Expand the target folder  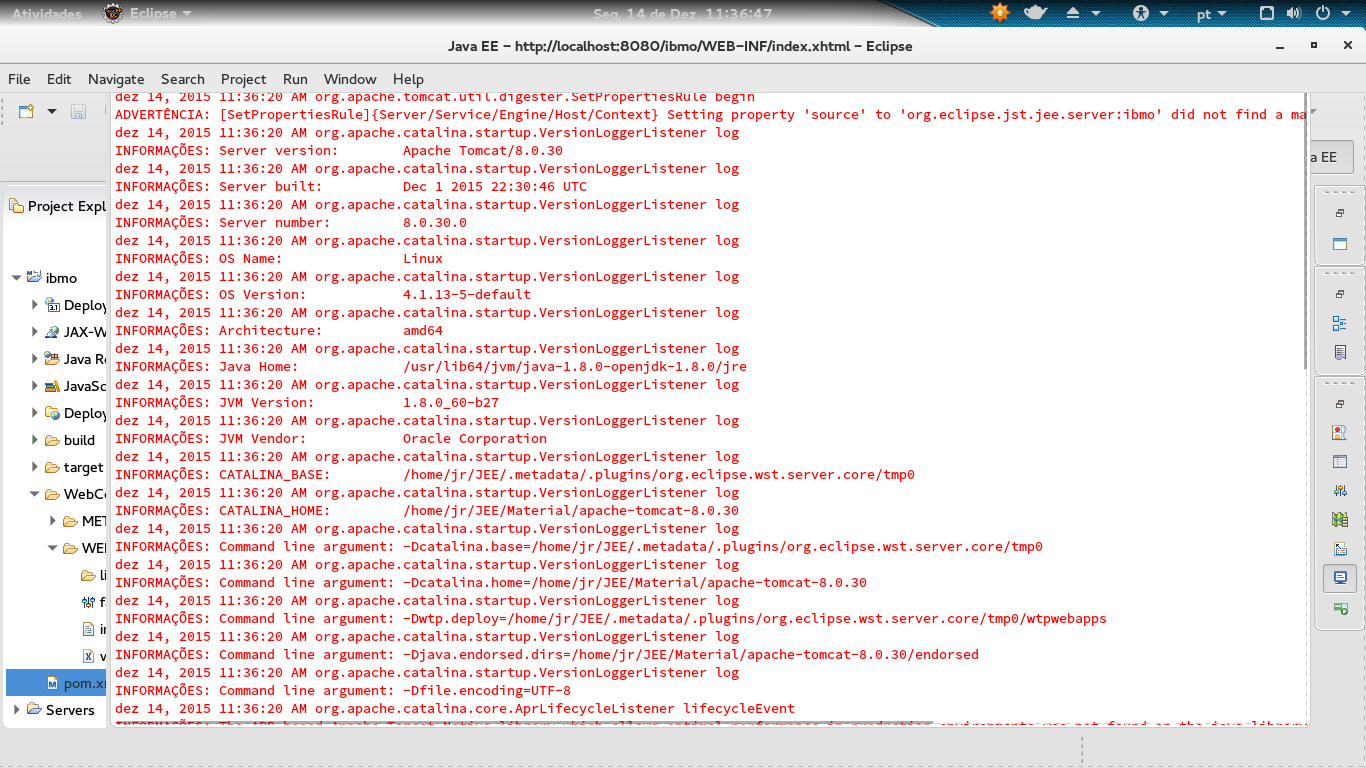35,467
